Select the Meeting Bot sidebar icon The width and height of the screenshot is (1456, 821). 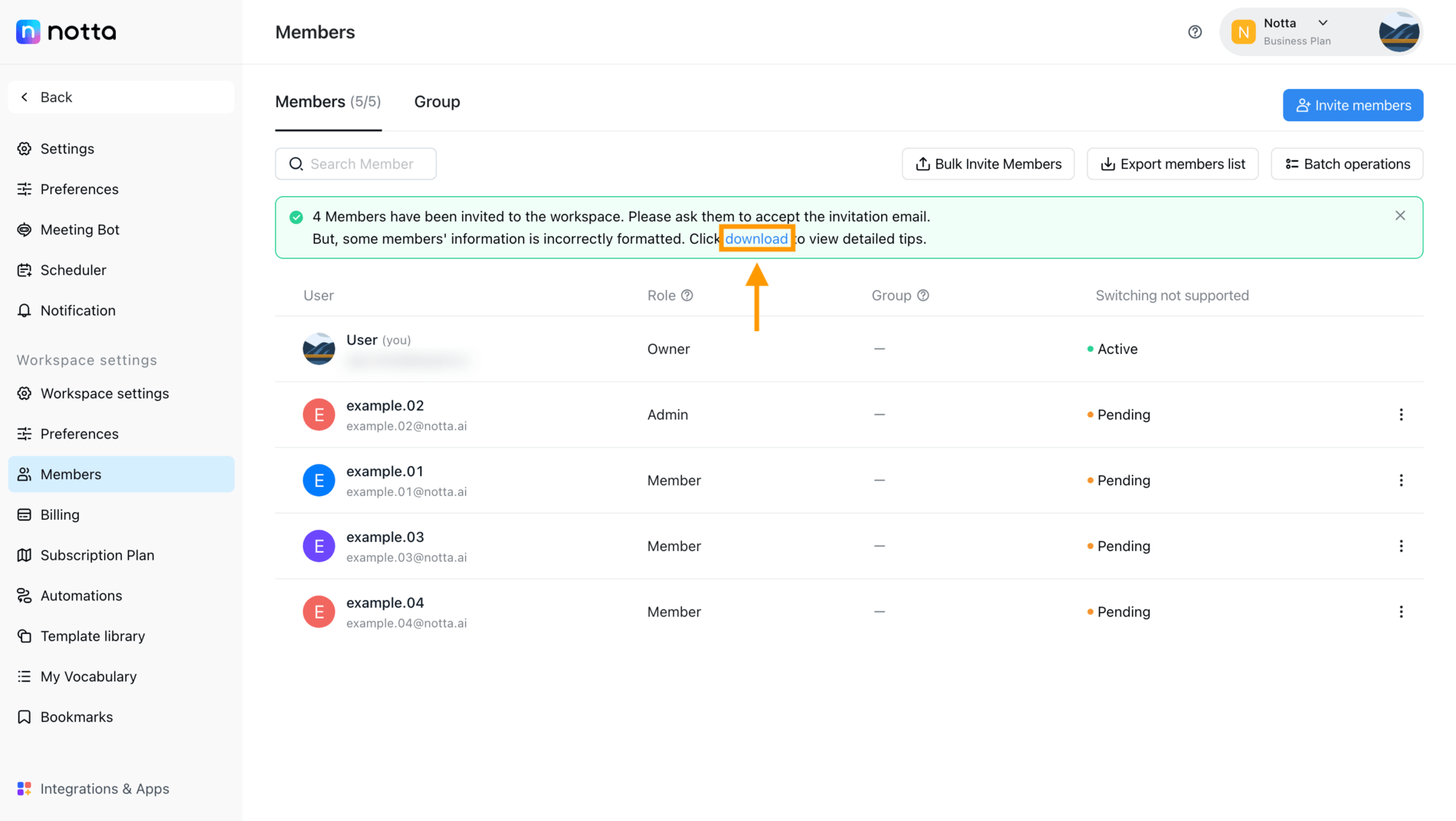pyautogui.click(x=24, y=229)
